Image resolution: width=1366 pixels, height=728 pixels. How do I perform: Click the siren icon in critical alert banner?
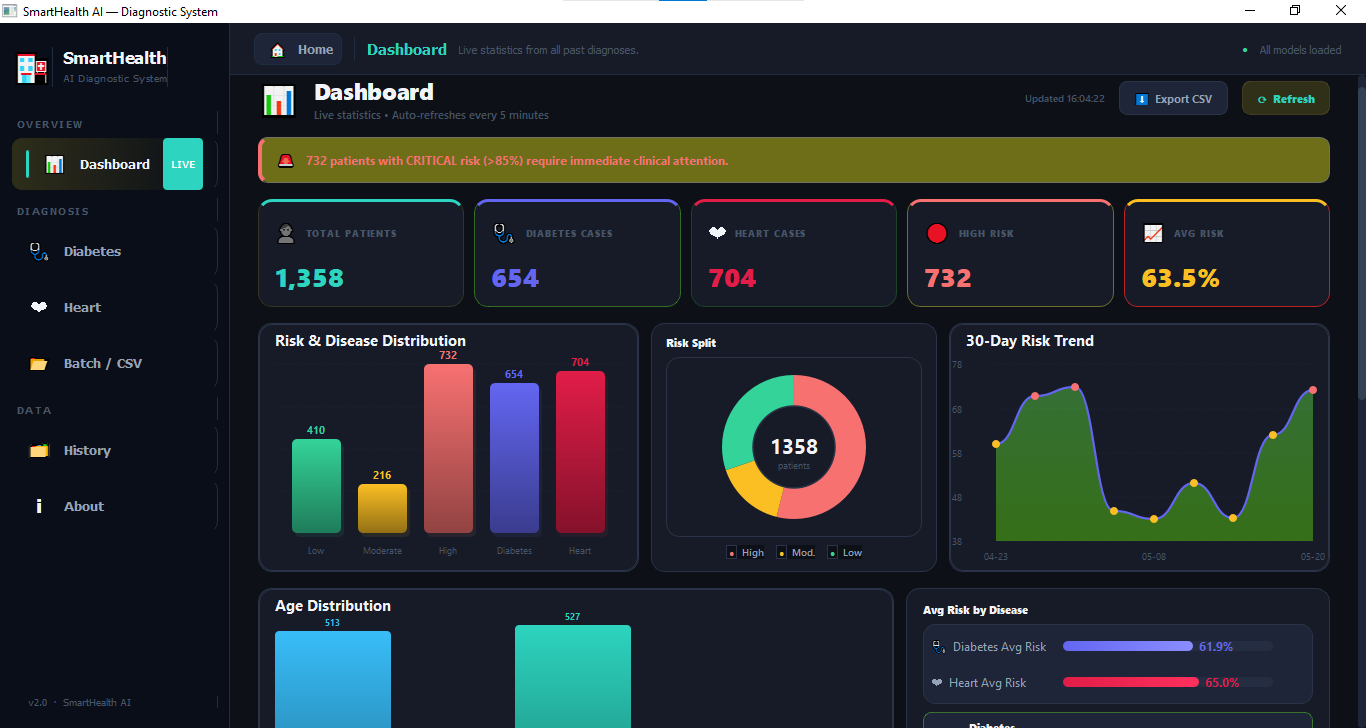point(286,160)
